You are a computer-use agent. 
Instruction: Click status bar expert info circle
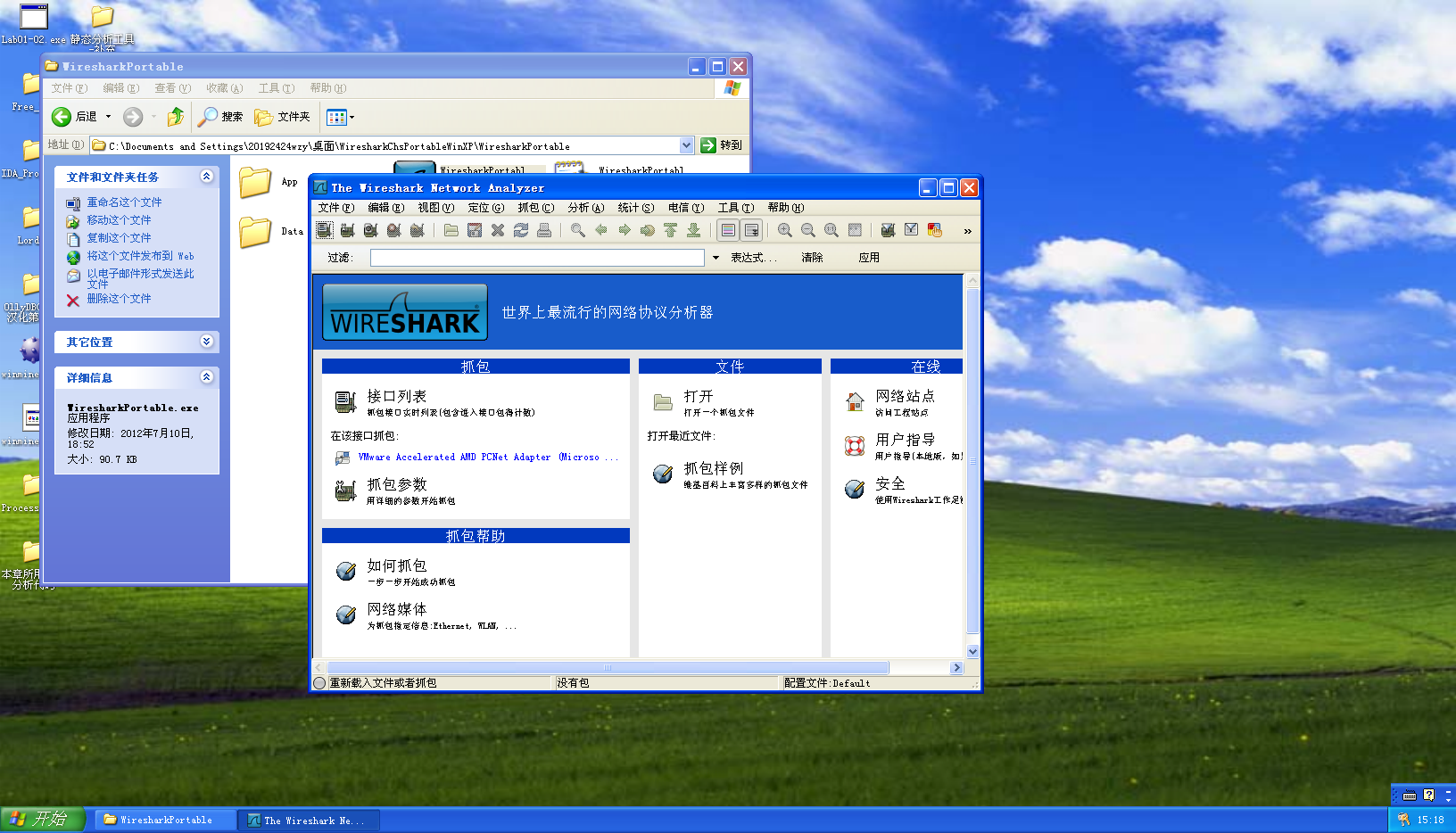pos(319,683)
